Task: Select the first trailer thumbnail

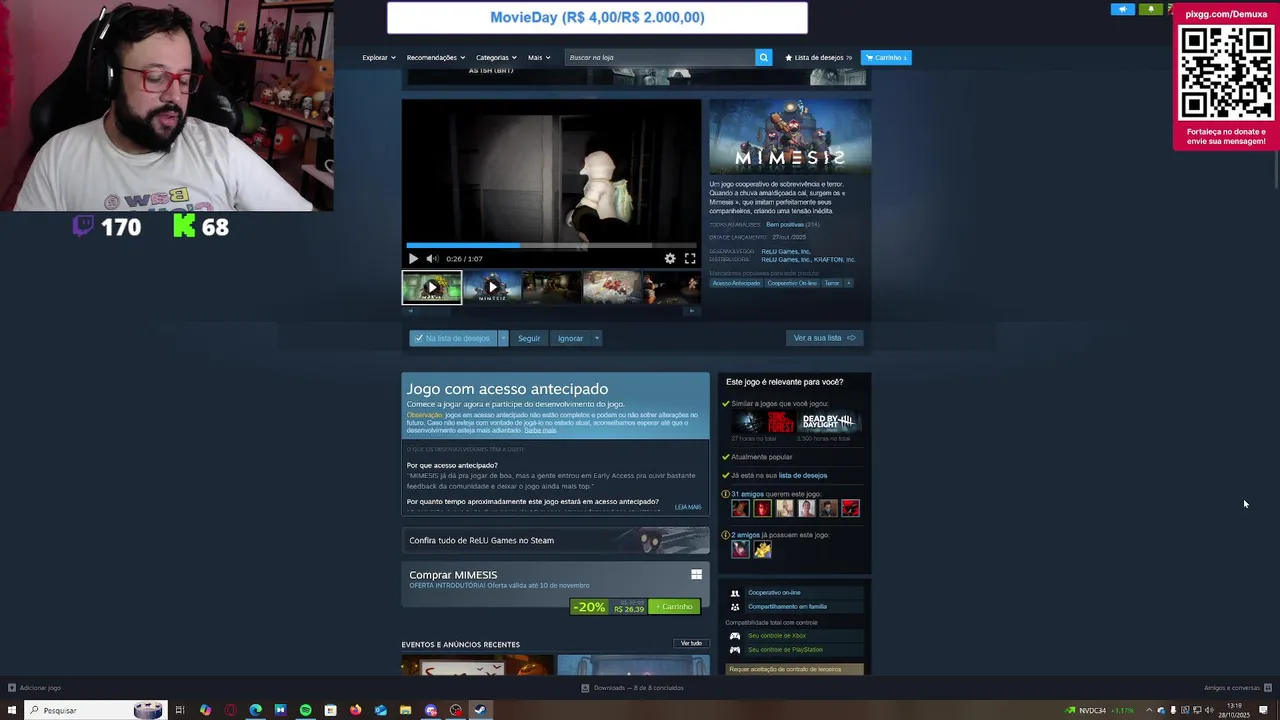Action: [x=432, y=287]
